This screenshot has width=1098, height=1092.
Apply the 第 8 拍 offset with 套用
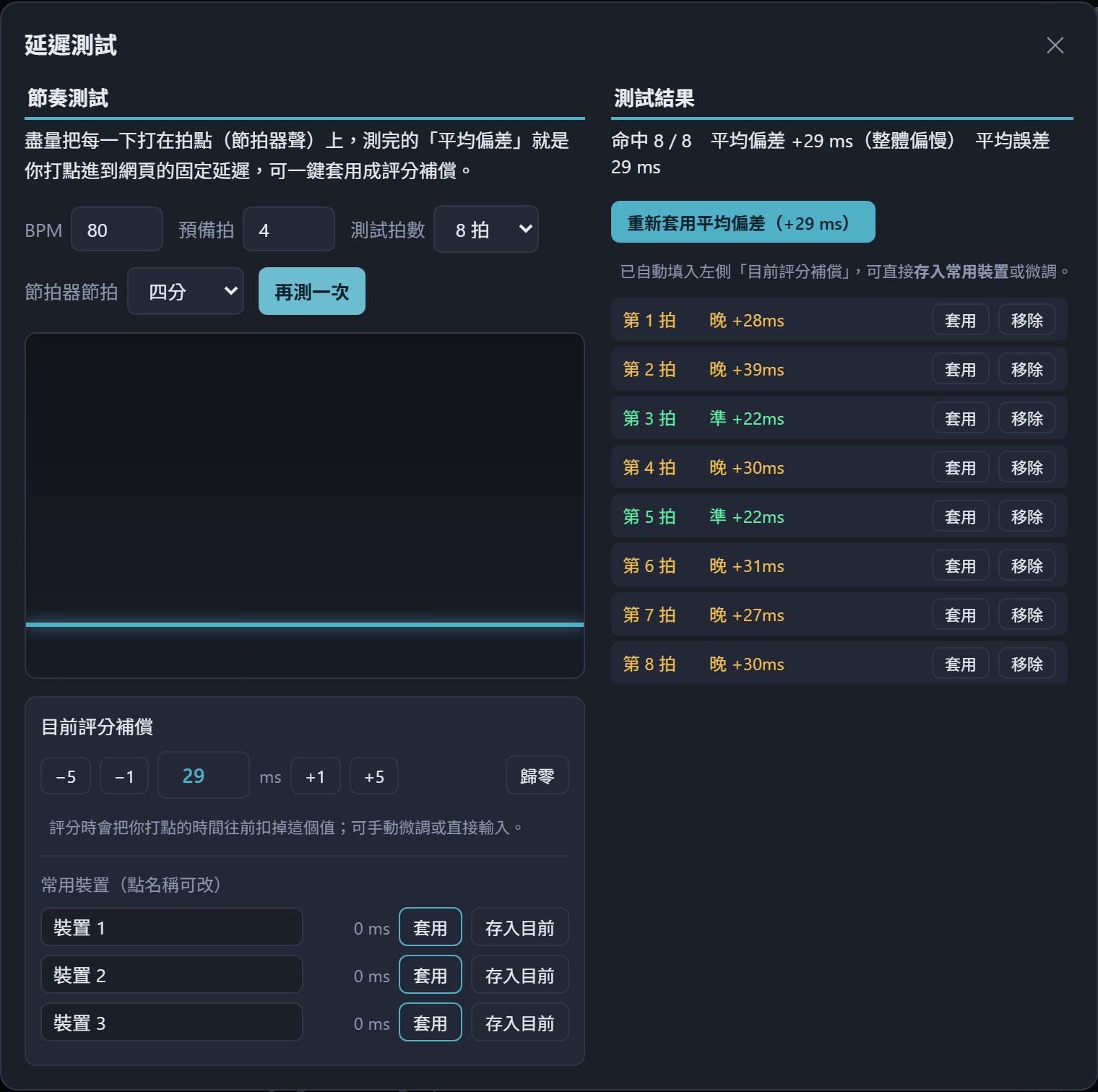(x=961, y=664)
